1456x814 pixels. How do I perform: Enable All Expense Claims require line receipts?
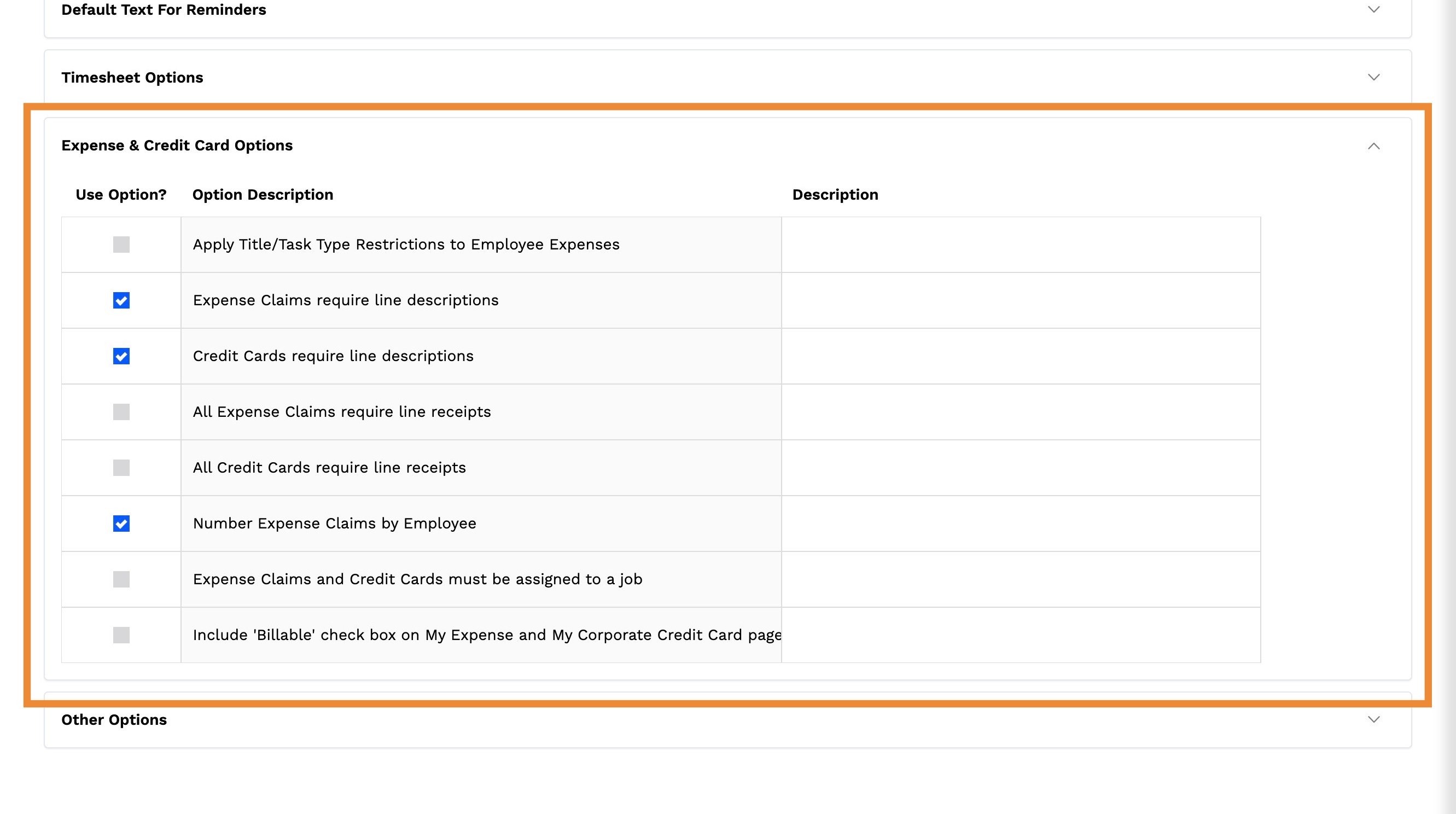121,412
